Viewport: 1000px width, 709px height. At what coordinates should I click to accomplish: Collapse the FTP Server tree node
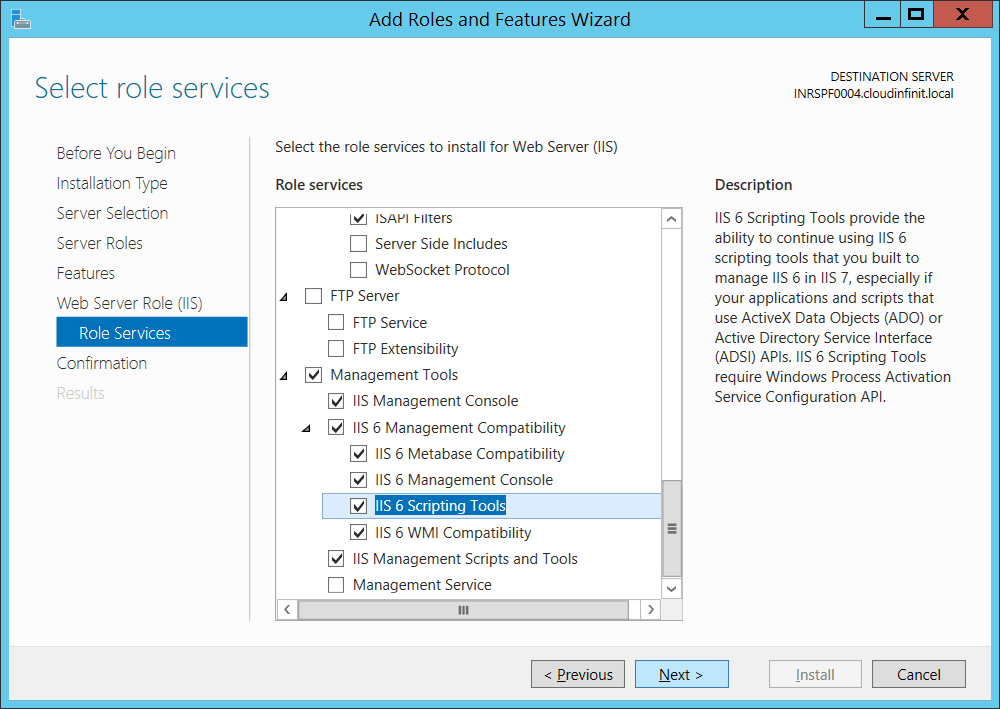(x=285, y=297)
